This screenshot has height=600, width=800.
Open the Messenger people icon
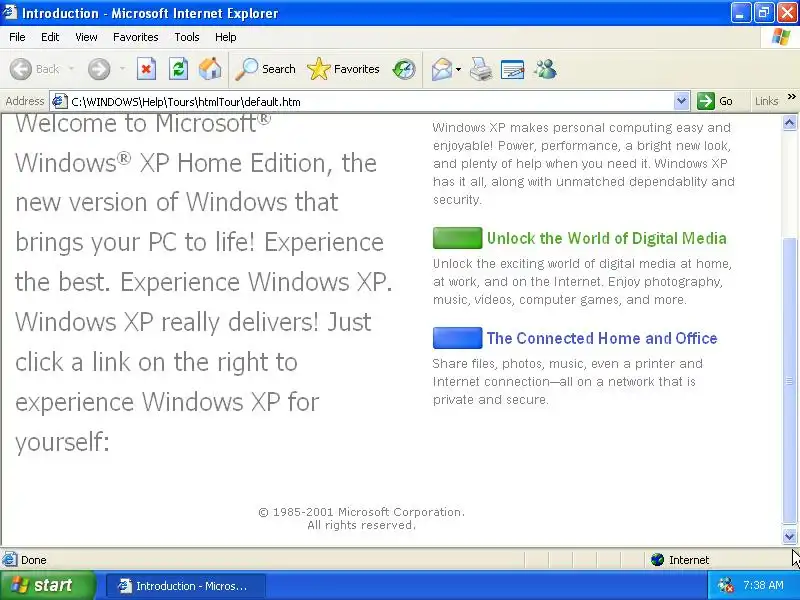click(545, 69)
